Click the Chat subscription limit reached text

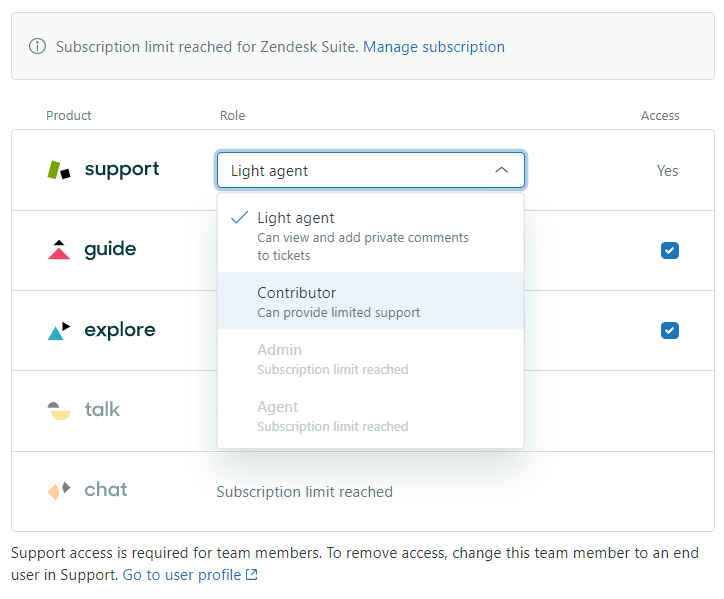coord(304,492)
